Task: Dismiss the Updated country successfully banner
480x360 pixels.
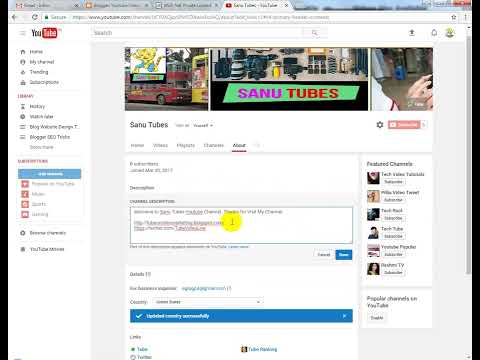Action: (345, 316)
